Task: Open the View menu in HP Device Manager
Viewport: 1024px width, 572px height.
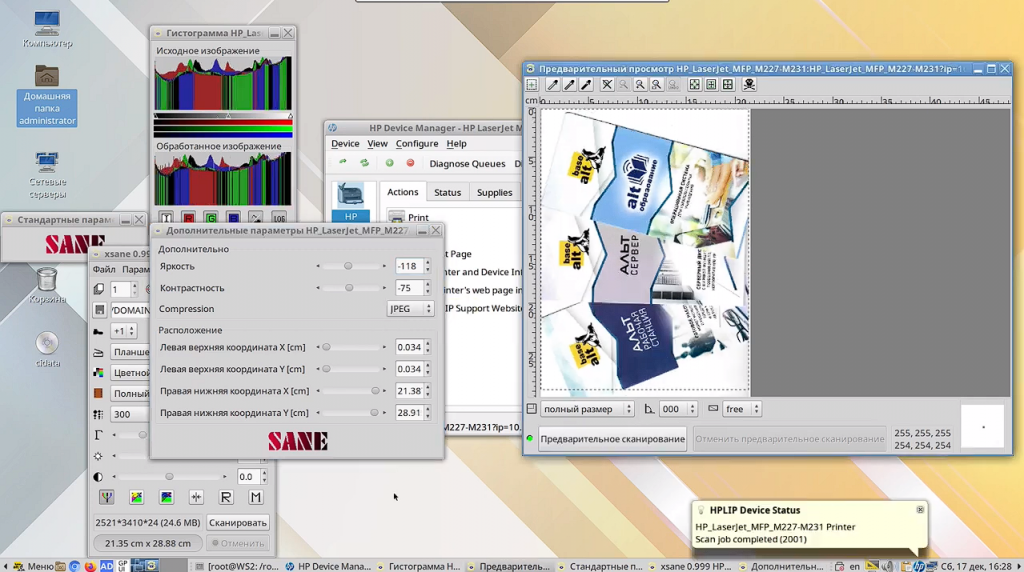Action: [x=377, y=144]
